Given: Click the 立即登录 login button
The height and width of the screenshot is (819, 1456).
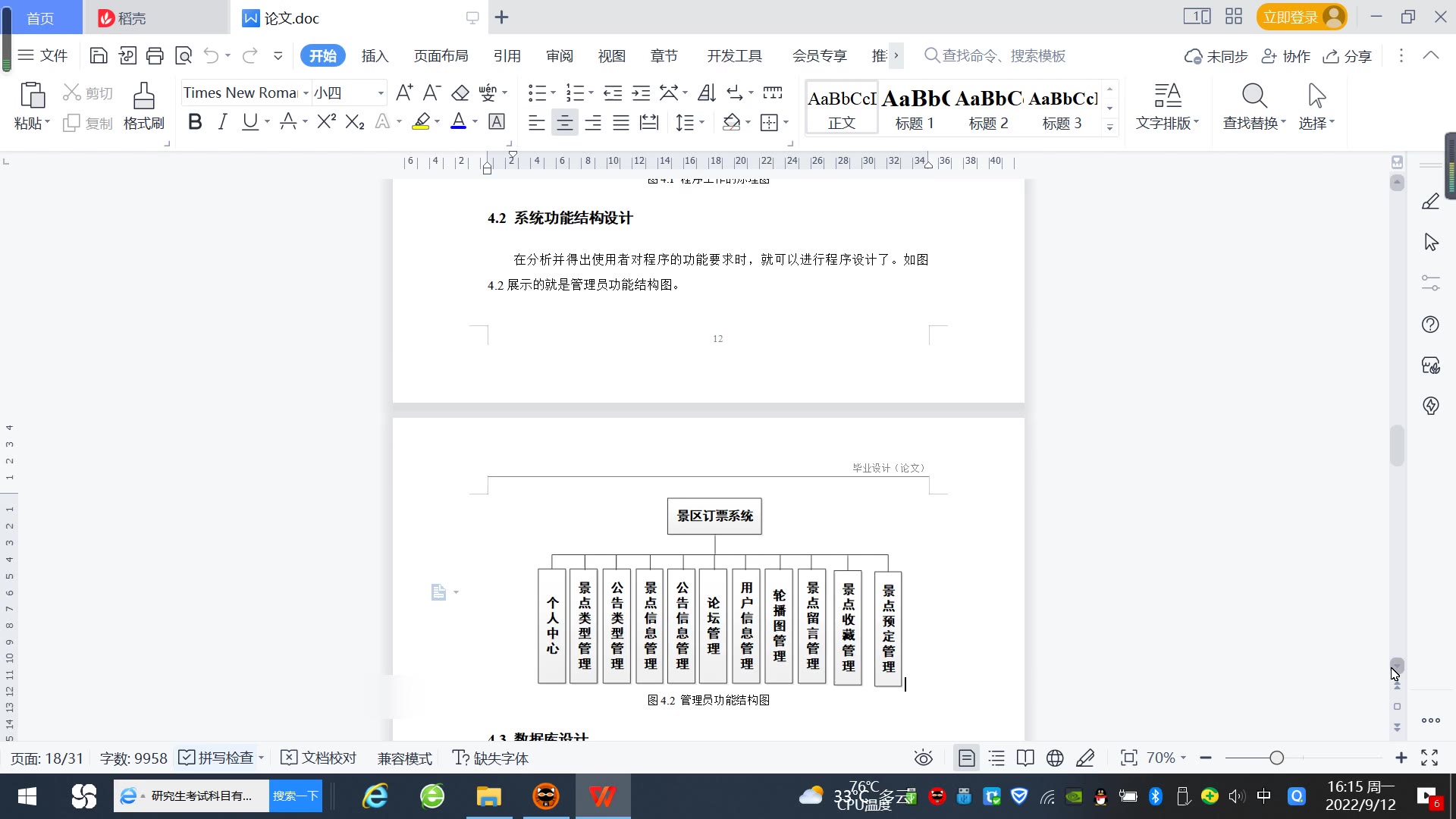Looking at the screenshot, I should click(1301, 17).
